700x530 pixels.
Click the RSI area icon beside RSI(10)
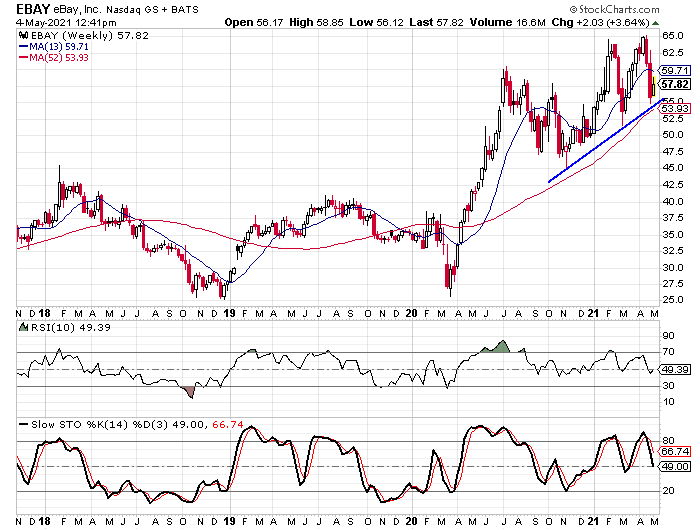coord(24,327)
